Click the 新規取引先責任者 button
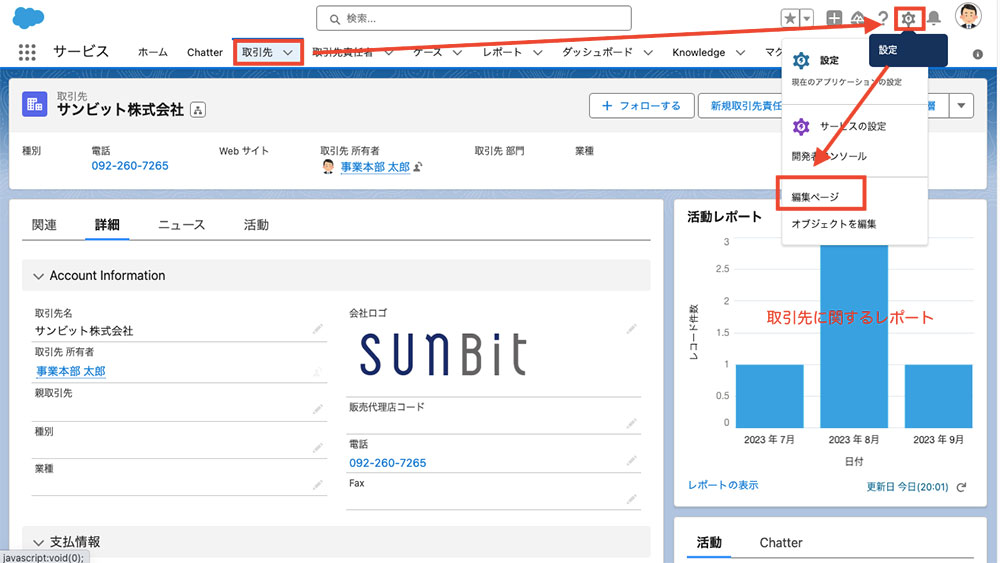This screenshot has height=563, width=1000. coord(740,106)
